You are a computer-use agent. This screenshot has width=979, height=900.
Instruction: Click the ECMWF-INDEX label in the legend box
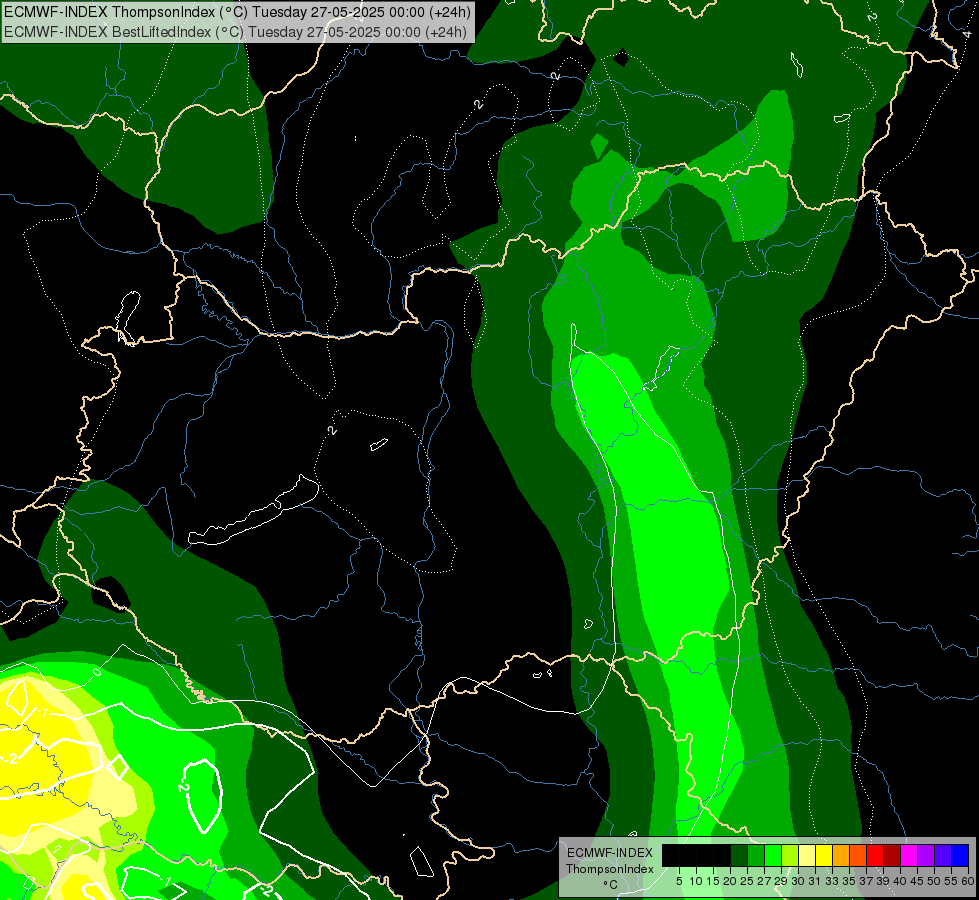(610, 853)
